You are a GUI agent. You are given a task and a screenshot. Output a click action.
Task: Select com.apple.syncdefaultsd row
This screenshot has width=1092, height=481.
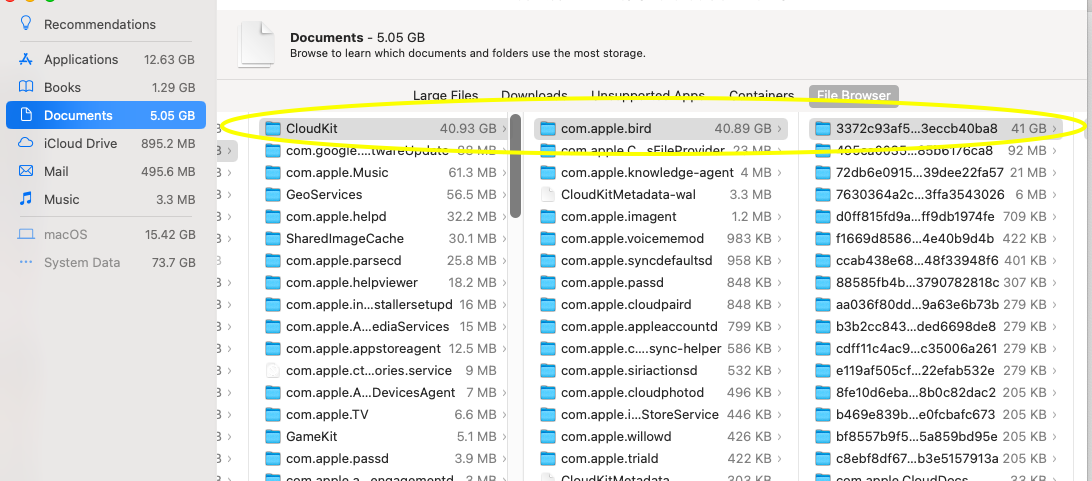[x=660, y=260]
